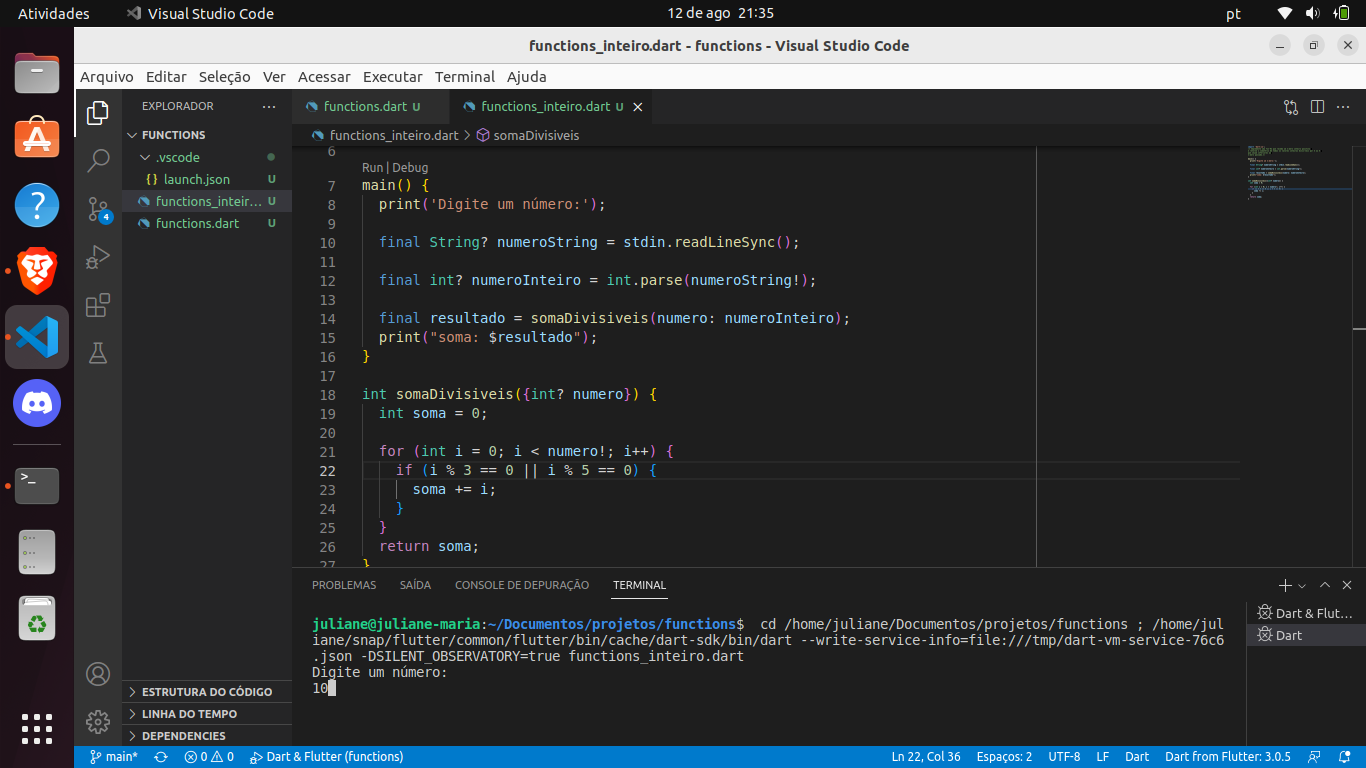Open Manage via the gear icon
The width and height of the screenshot is (1366, 768).
click(97, 721)
